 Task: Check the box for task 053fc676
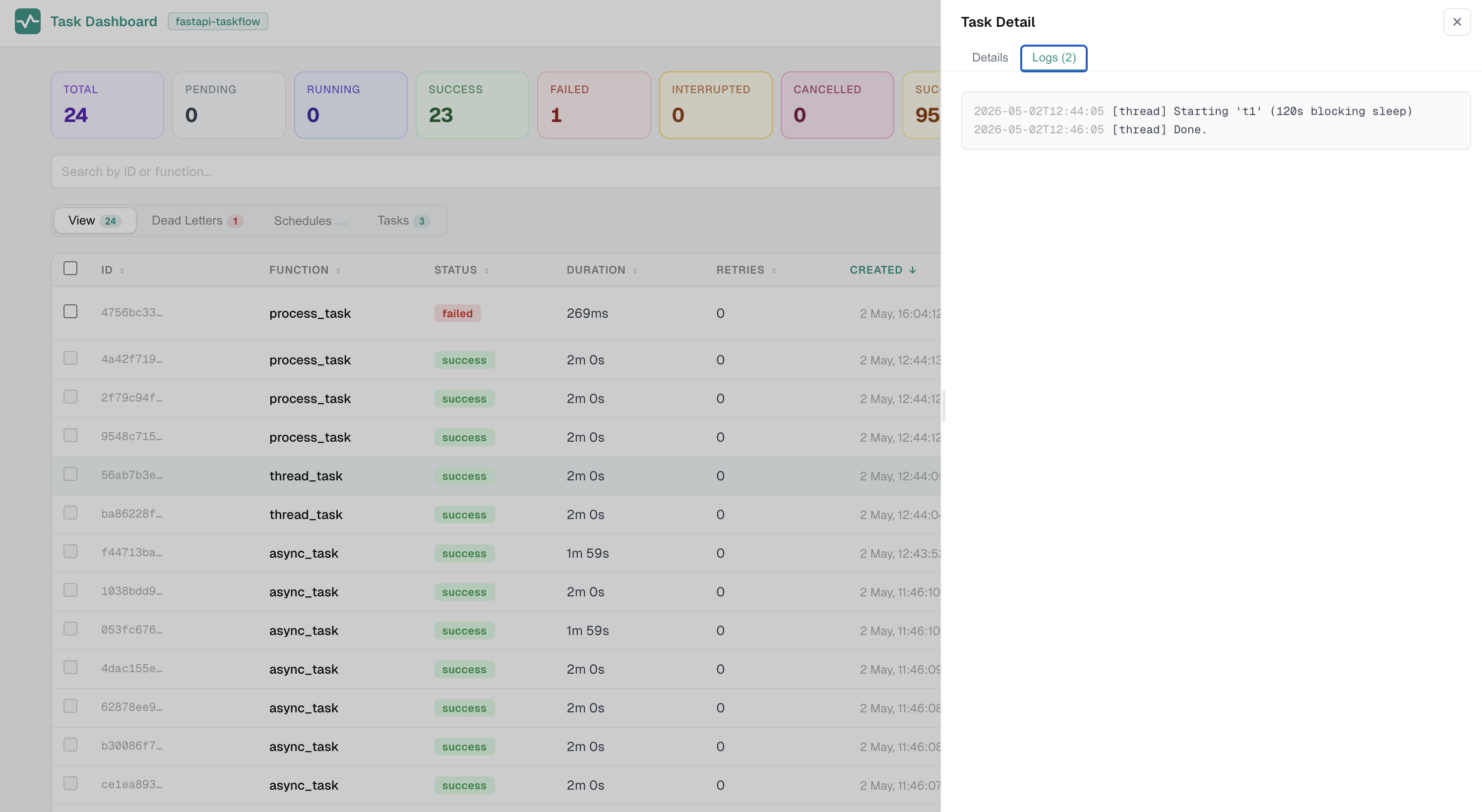point(70,629)
